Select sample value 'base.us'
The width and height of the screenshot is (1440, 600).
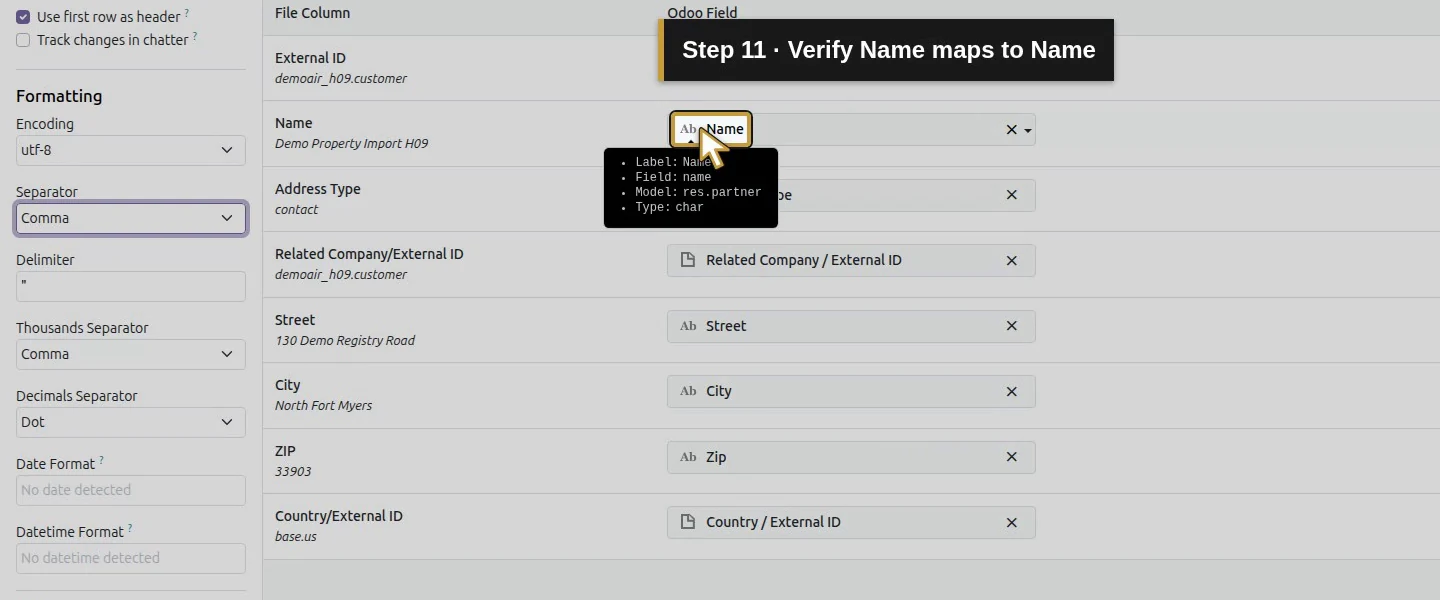(296, 537)
